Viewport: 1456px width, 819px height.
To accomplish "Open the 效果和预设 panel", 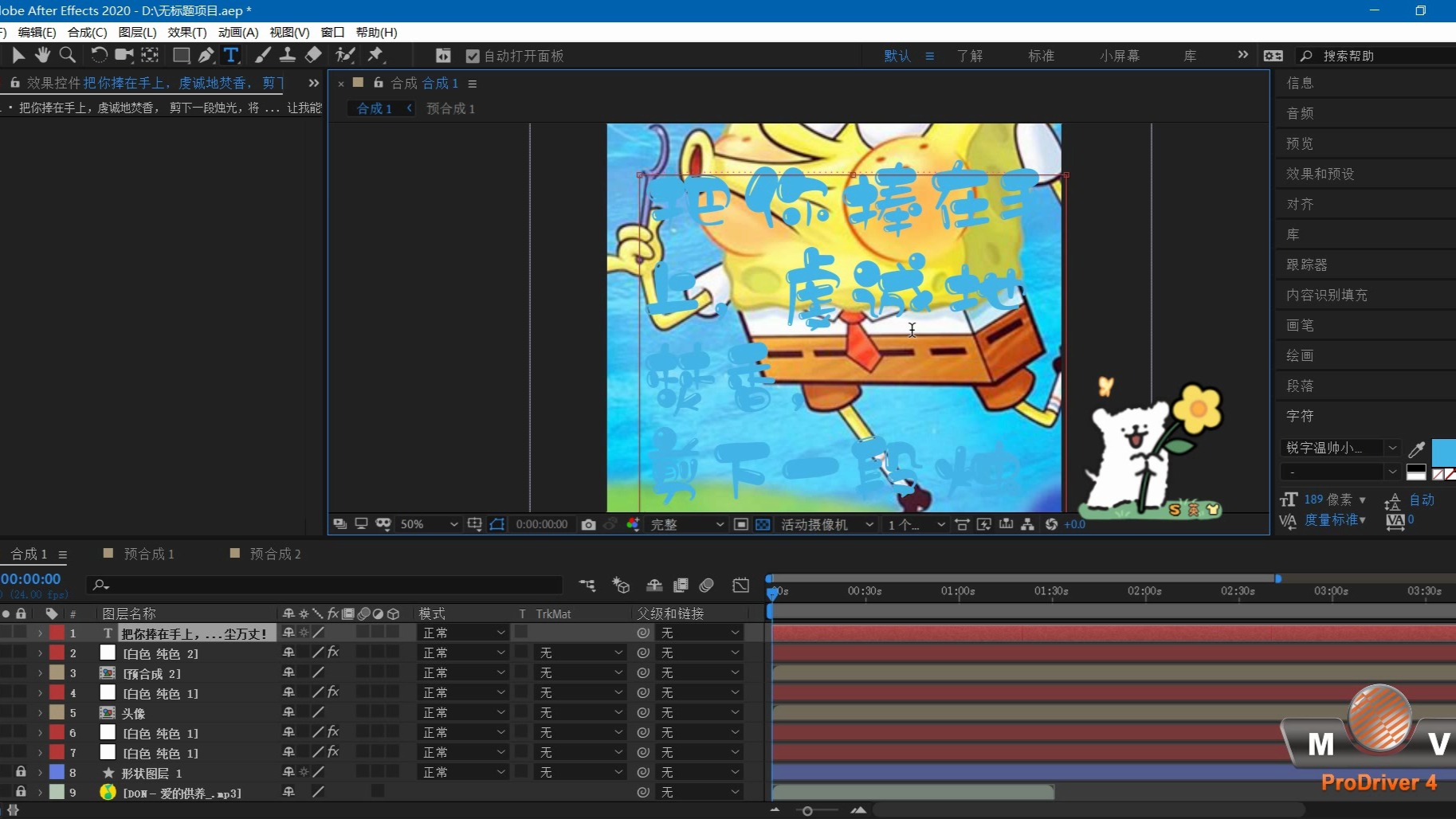I will click(1320, 174).
